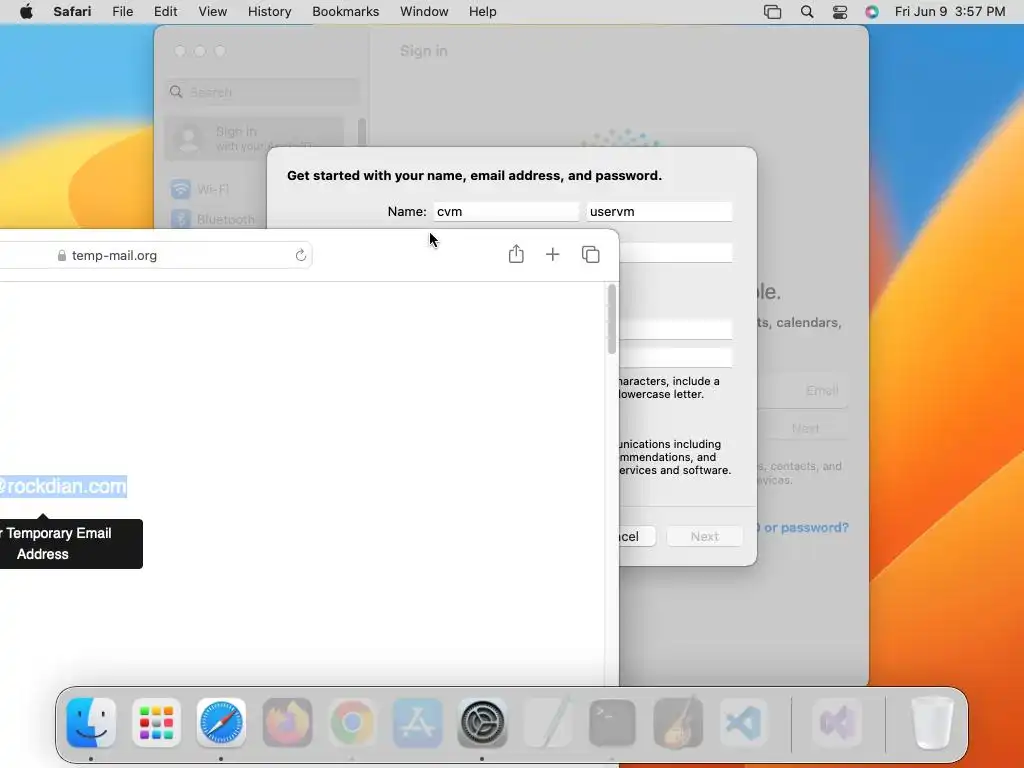Image resolution: width=1024 pixels, height=768 pixels.
Task: Open Visual Studio Code from the Dock
Action: pyautogui.click(x=743, y=722)
